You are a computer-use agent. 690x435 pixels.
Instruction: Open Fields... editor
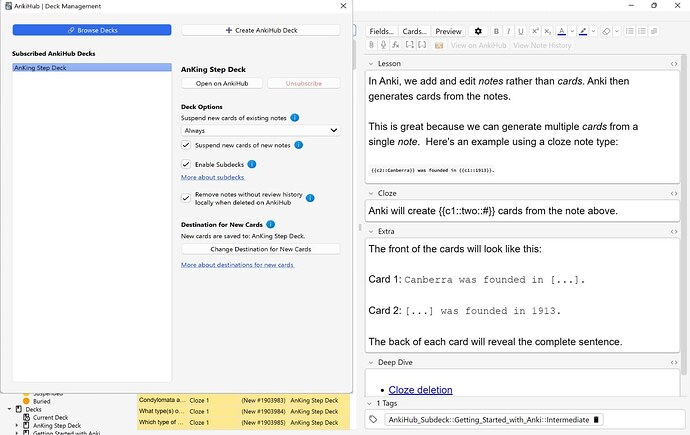tap(381, 31)
